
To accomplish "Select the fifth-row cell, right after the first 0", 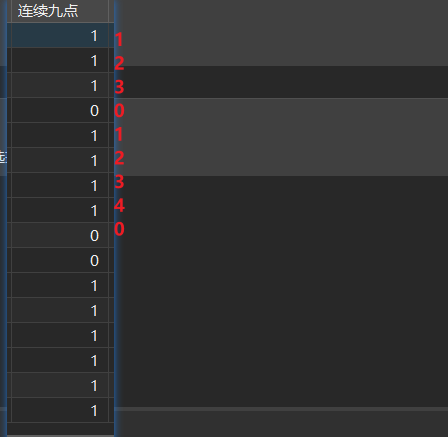I will pyautogui.click(x=60, y=135).
